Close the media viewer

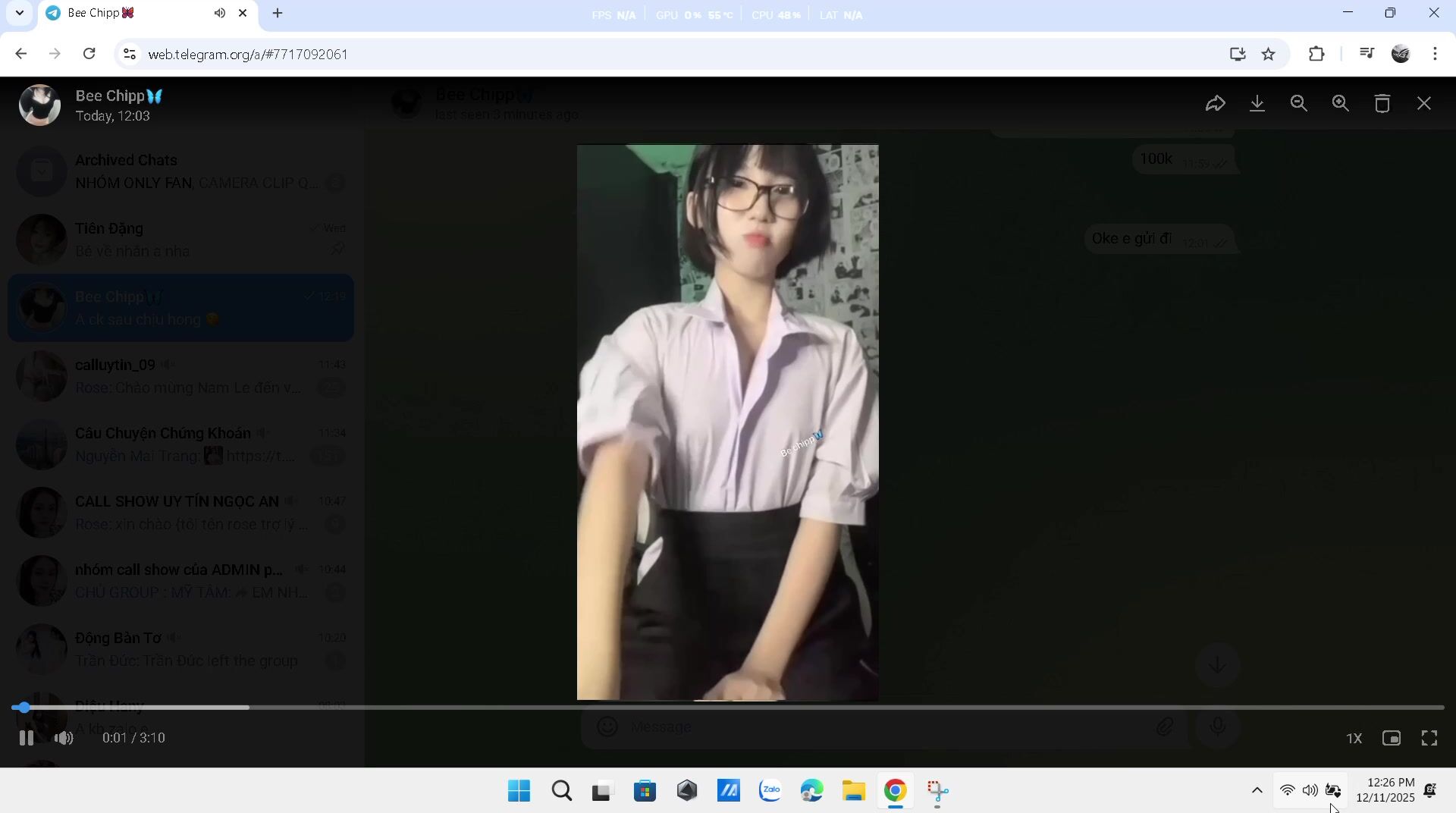tap(1424, 104)
